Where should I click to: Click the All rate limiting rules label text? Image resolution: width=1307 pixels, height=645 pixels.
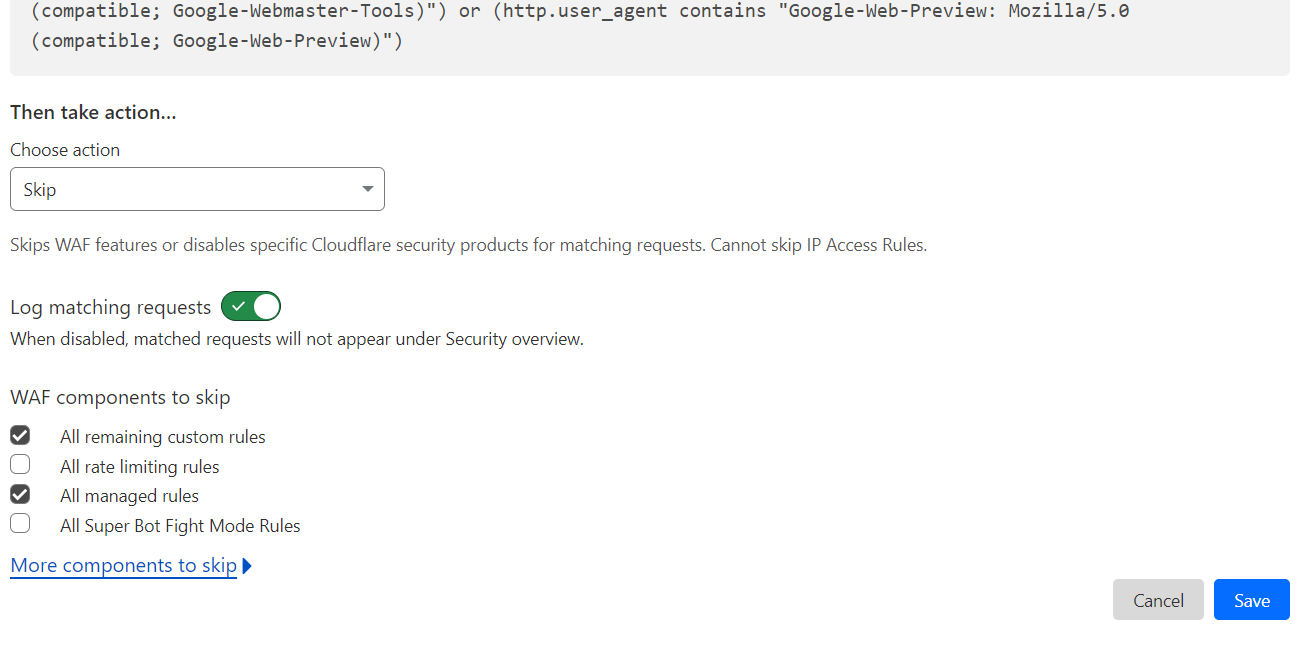pos(140,467)
